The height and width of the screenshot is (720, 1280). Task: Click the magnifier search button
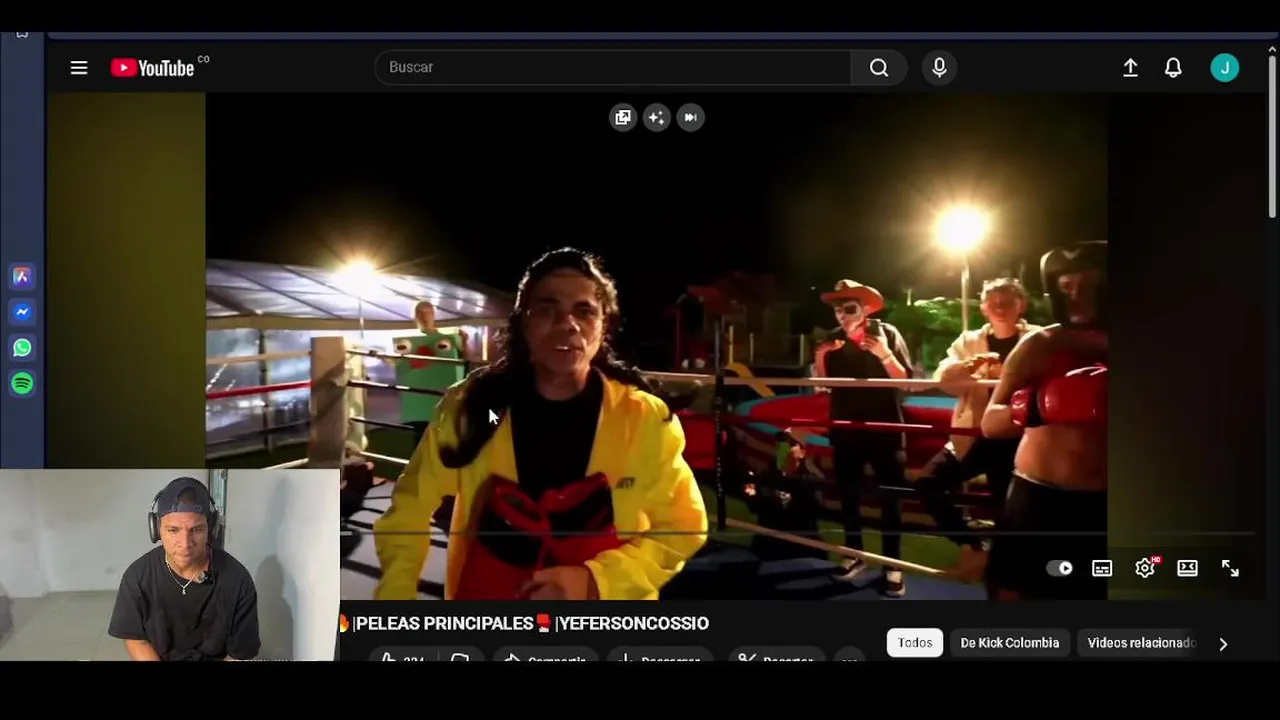(x=879, y=67)
